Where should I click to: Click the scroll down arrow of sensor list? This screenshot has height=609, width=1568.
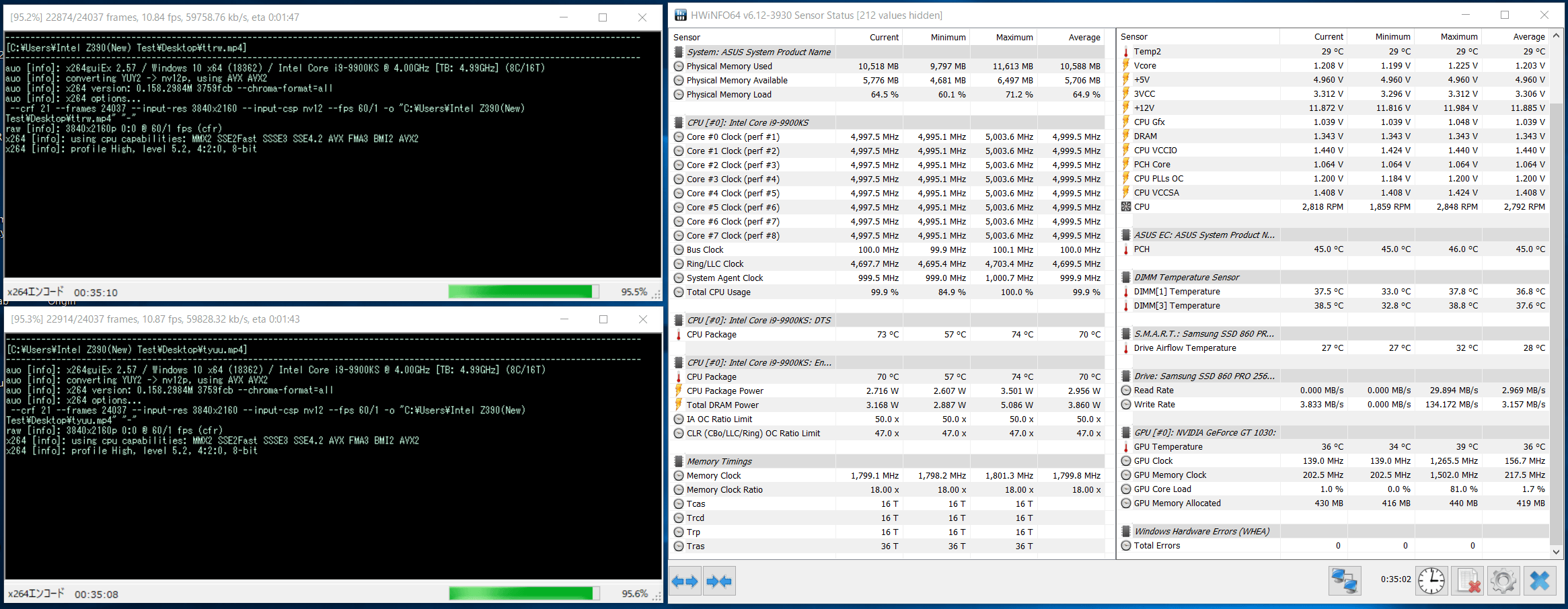[1556, 551]
